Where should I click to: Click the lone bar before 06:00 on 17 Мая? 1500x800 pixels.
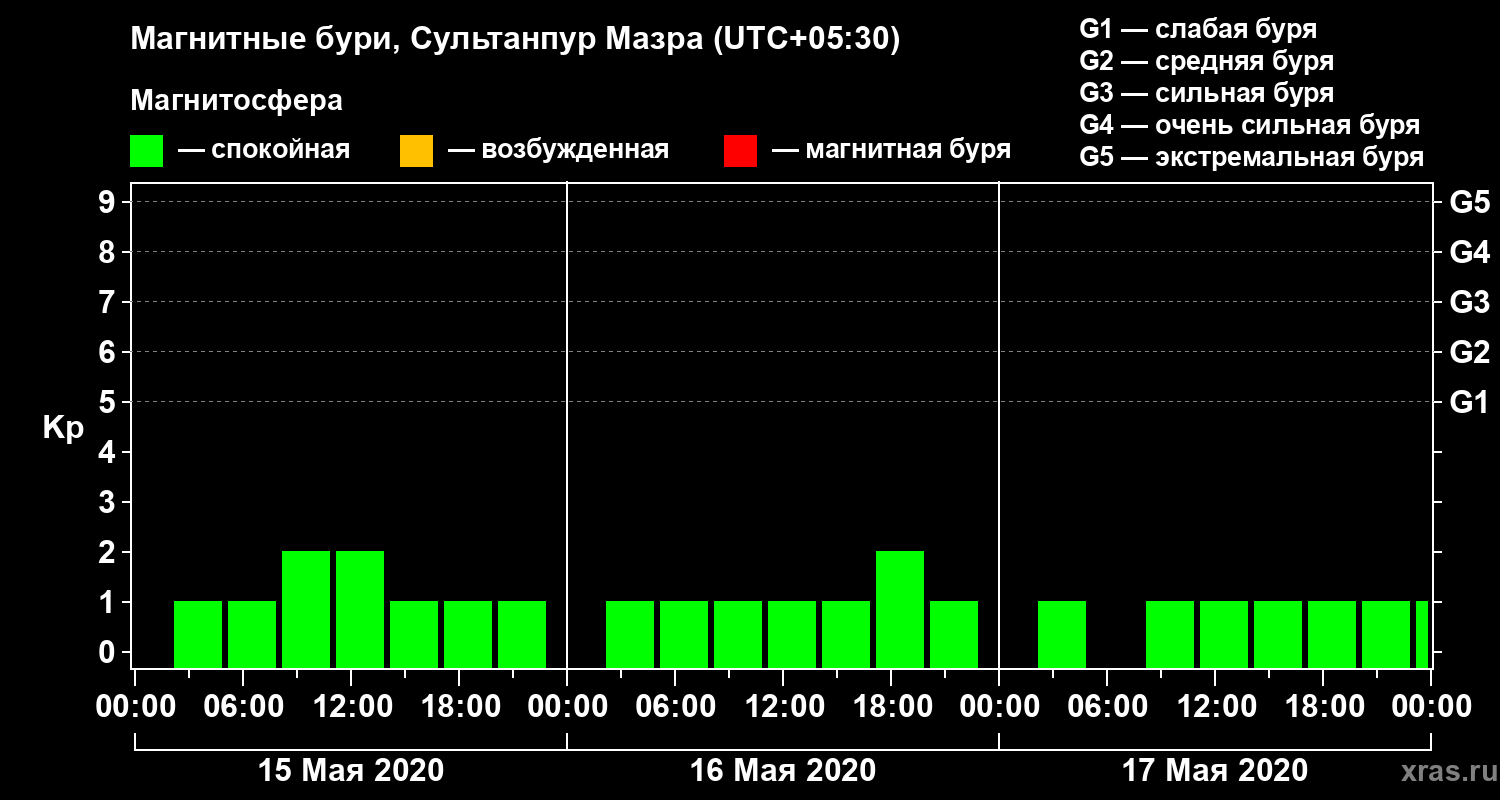1062,634
